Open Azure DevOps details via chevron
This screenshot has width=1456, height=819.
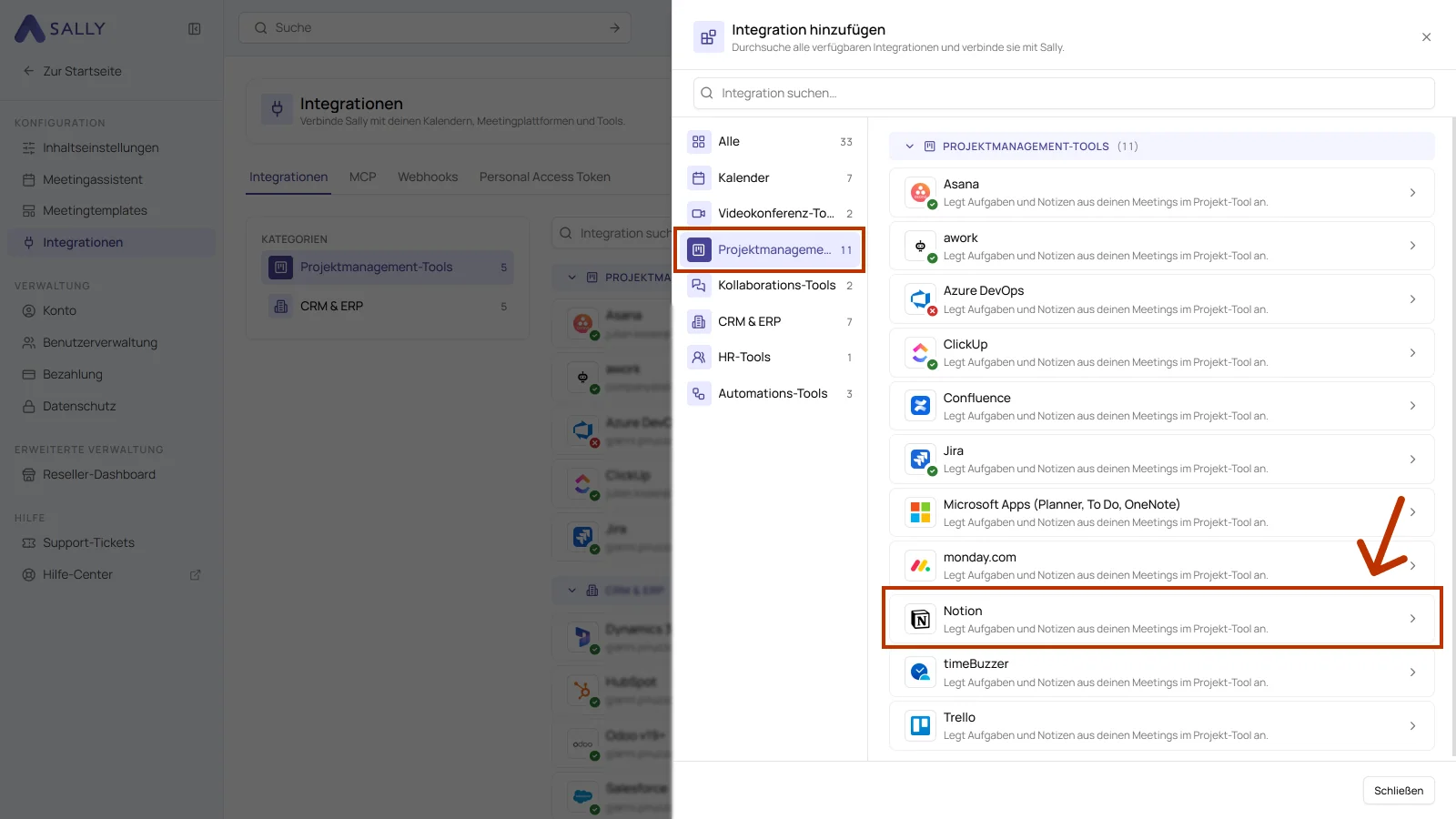click(x=1412, y=298)
